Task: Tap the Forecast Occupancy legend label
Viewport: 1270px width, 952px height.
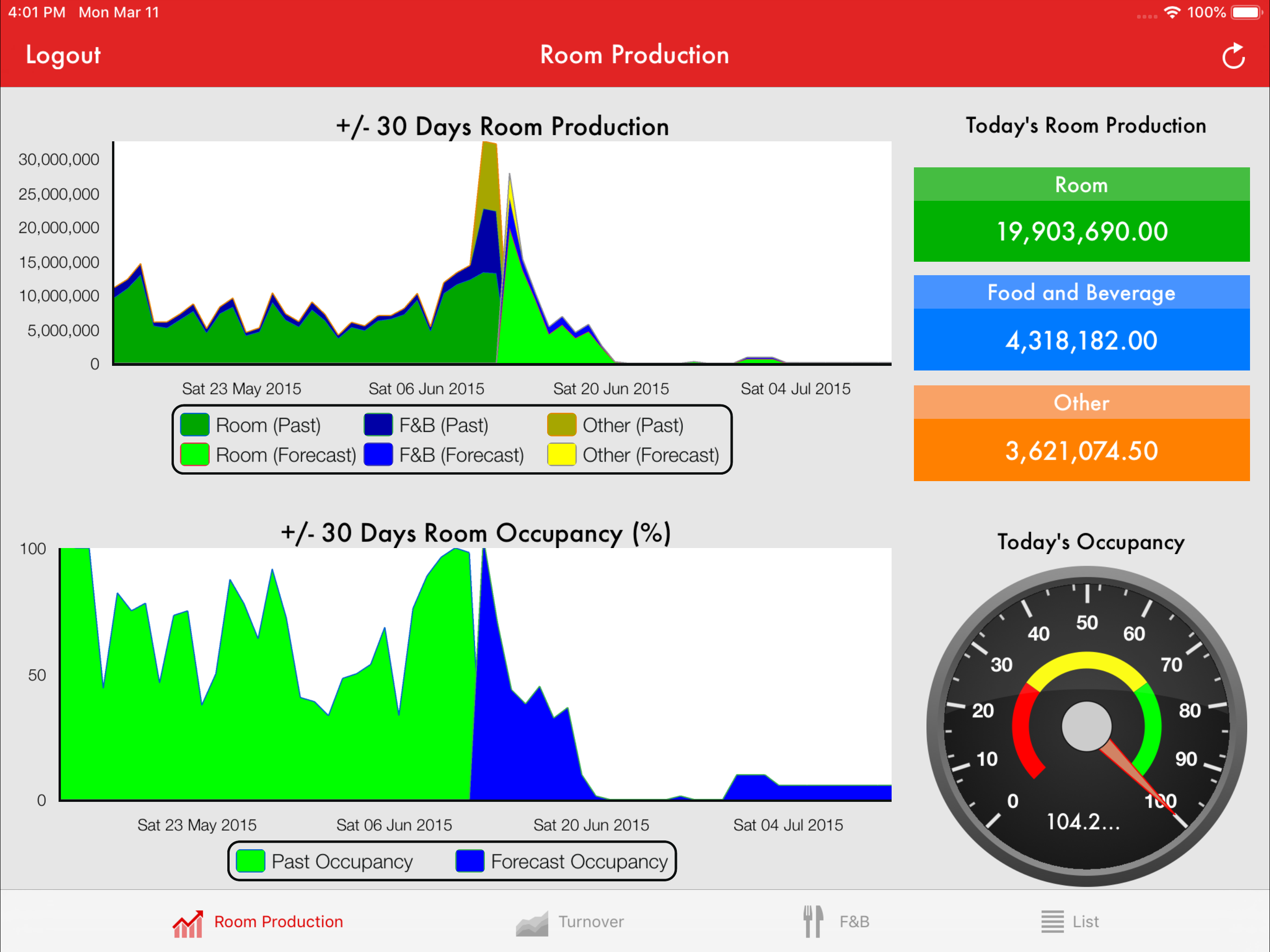Action: [579, 861]
